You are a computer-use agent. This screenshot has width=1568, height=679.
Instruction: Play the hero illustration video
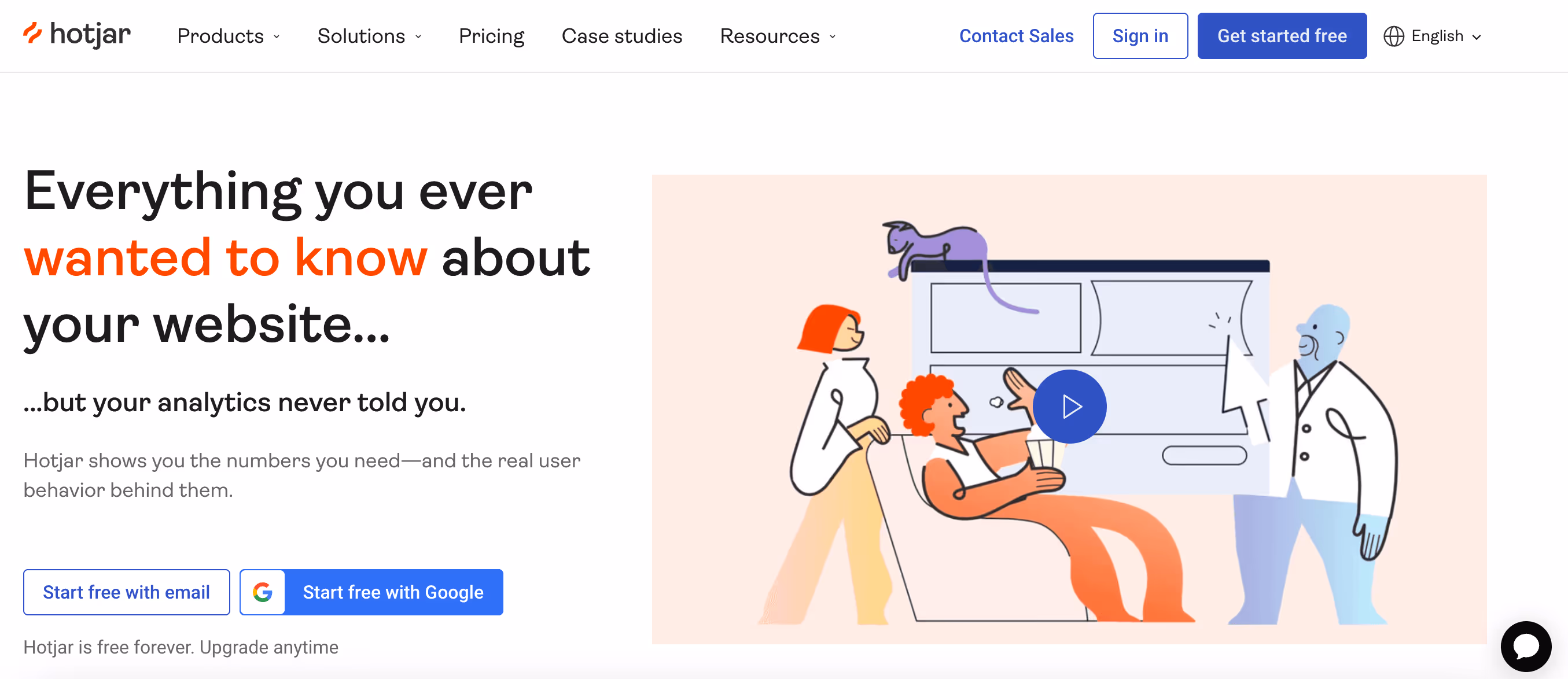tap(1069, 407)
